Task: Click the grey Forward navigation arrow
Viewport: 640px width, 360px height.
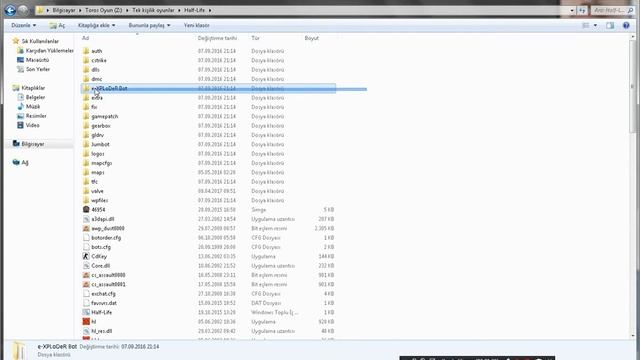Action: (23, 10)
